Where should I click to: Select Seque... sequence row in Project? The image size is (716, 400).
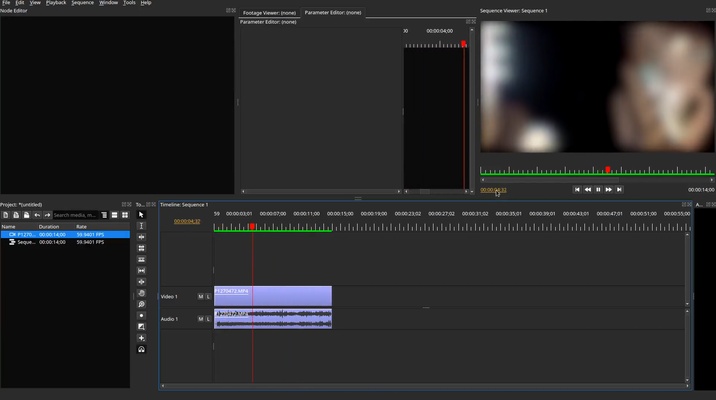(65, 242)
